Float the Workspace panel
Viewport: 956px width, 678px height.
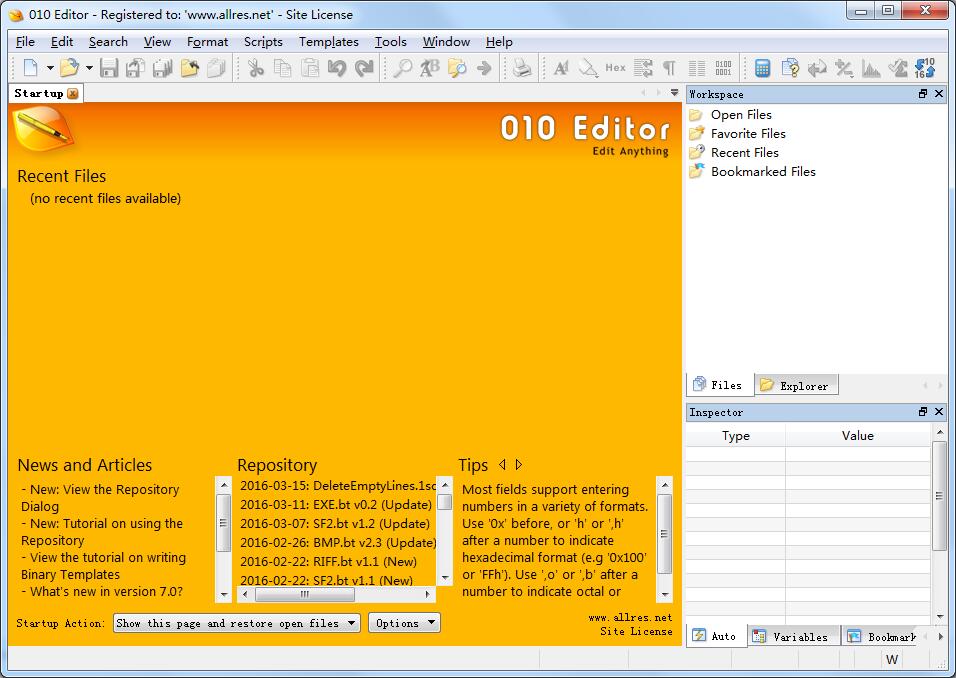point(922,94)
